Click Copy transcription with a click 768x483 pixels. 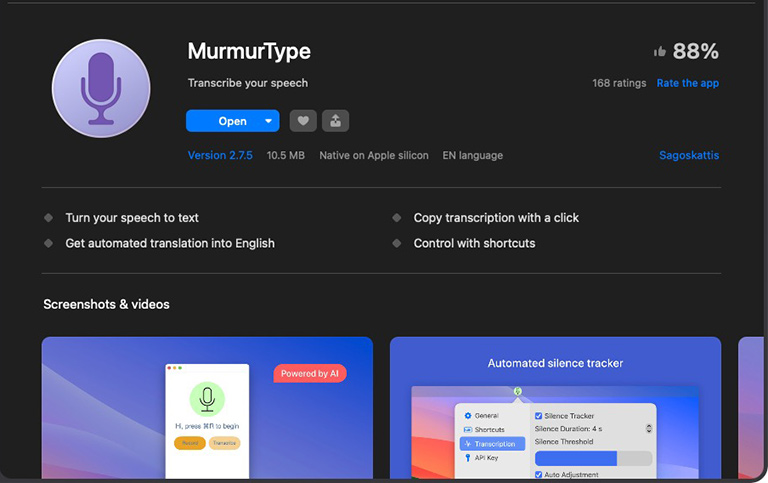coord(496,218)
